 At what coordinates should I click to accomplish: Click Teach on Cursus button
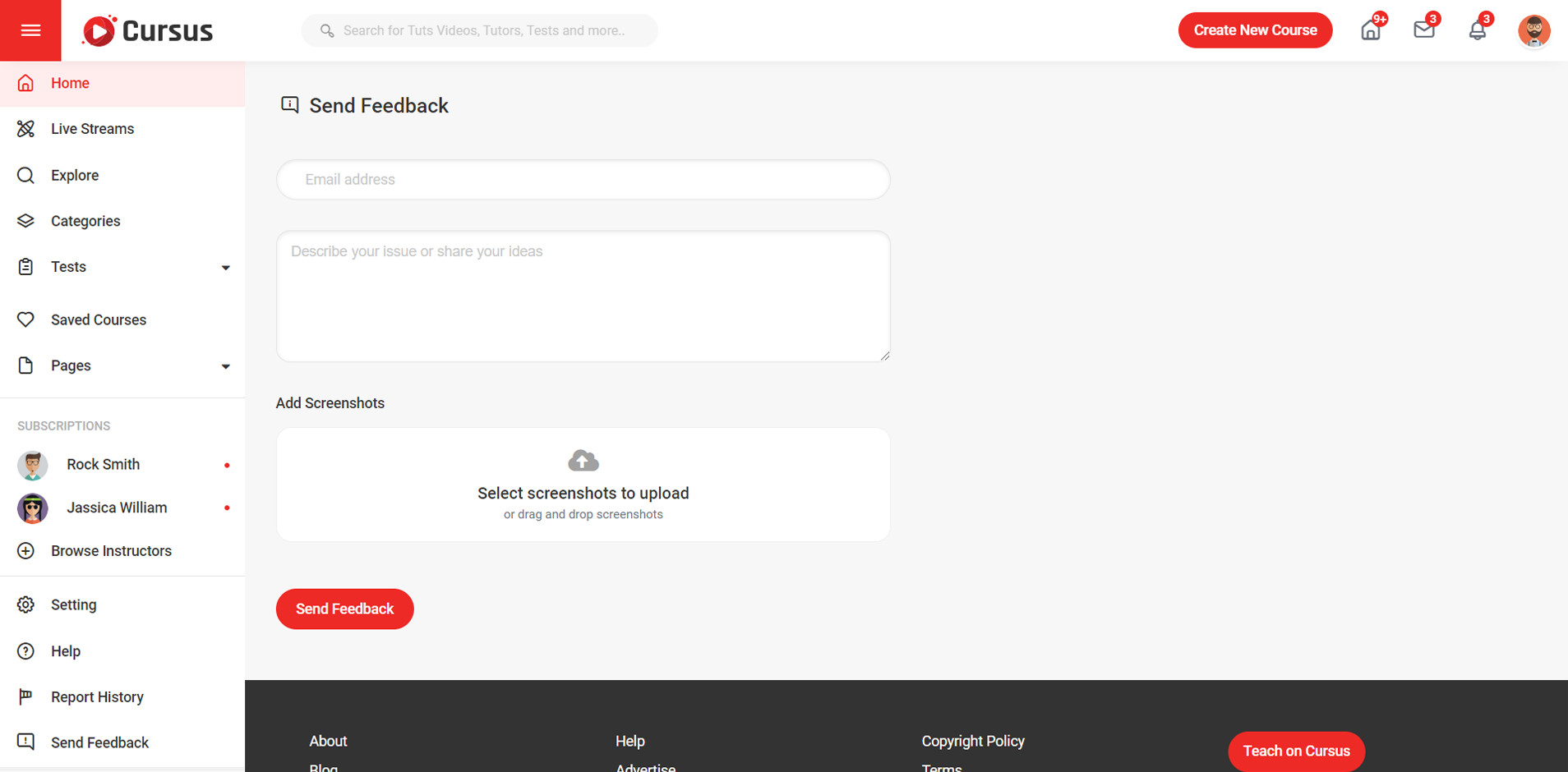pos(1295,751)
